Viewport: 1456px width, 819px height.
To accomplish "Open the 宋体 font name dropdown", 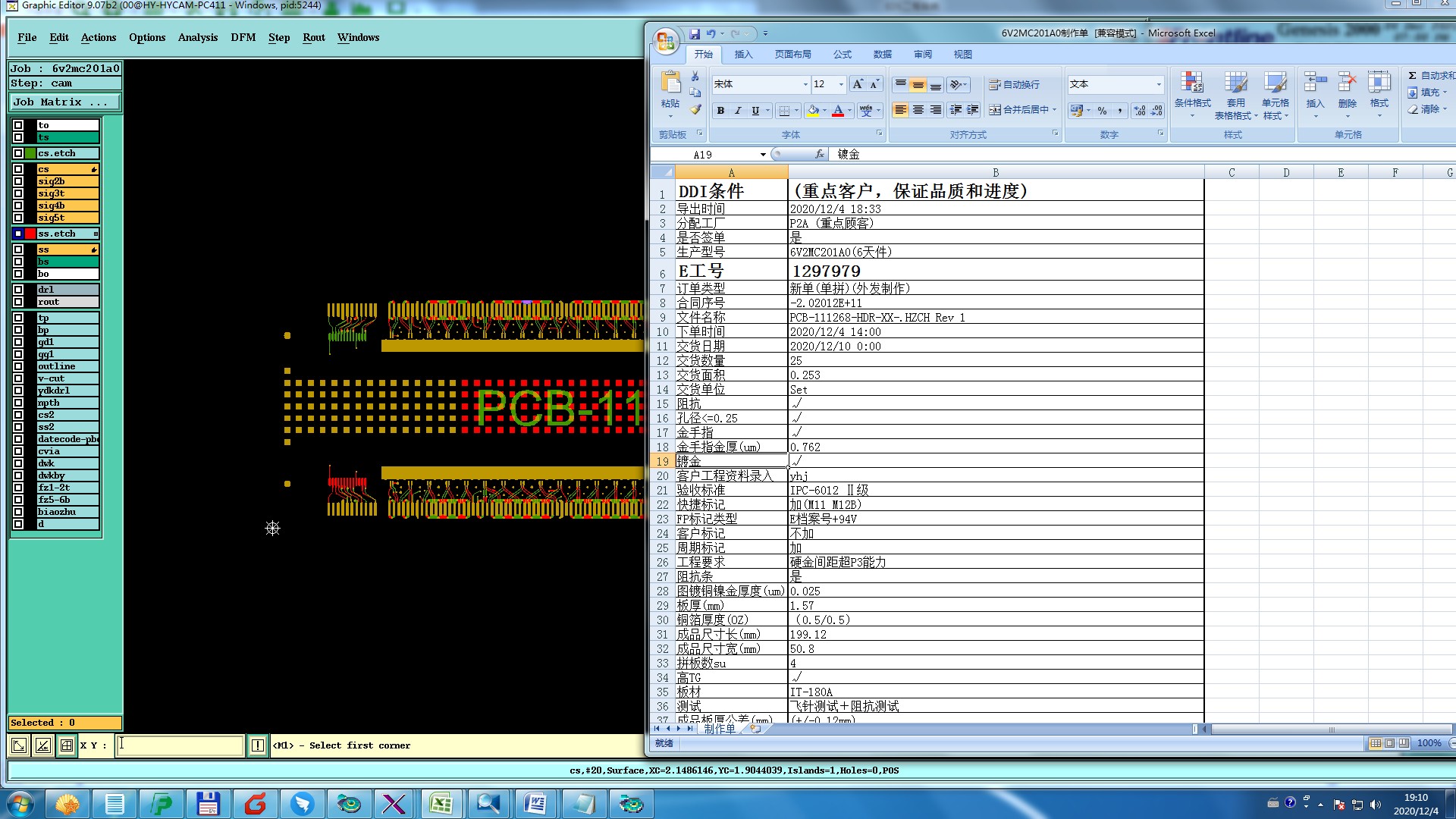I will point(805,84).
